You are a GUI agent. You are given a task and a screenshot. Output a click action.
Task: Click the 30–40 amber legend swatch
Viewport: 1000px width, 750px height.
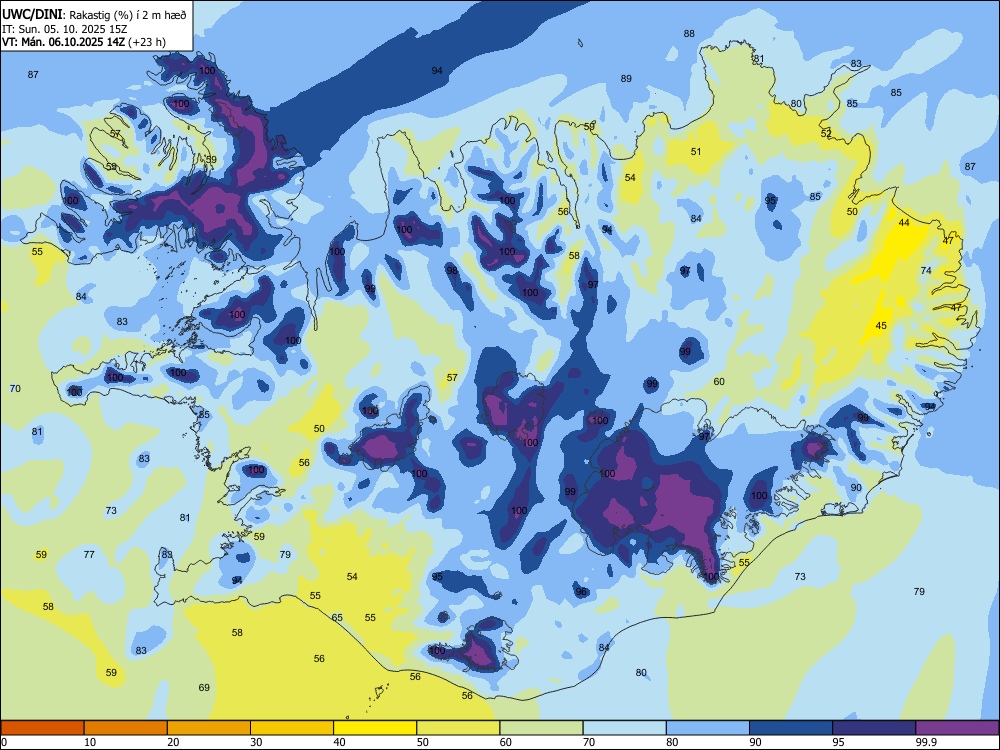292,728
